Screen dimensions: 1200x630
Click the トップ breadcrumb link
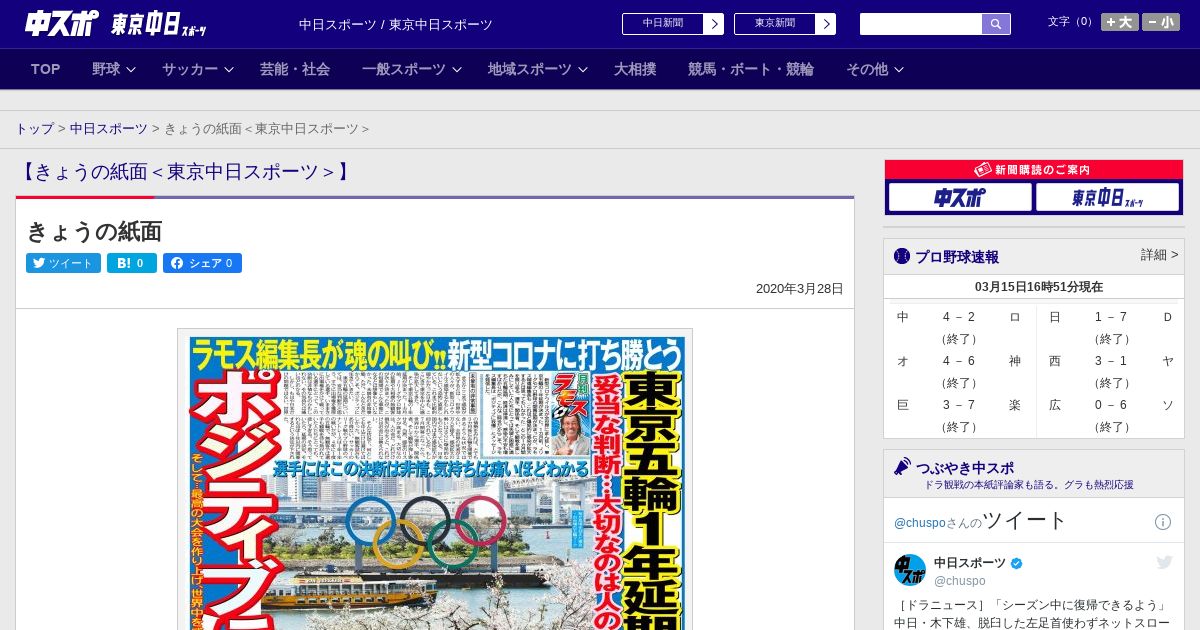(x=34, y=129)
